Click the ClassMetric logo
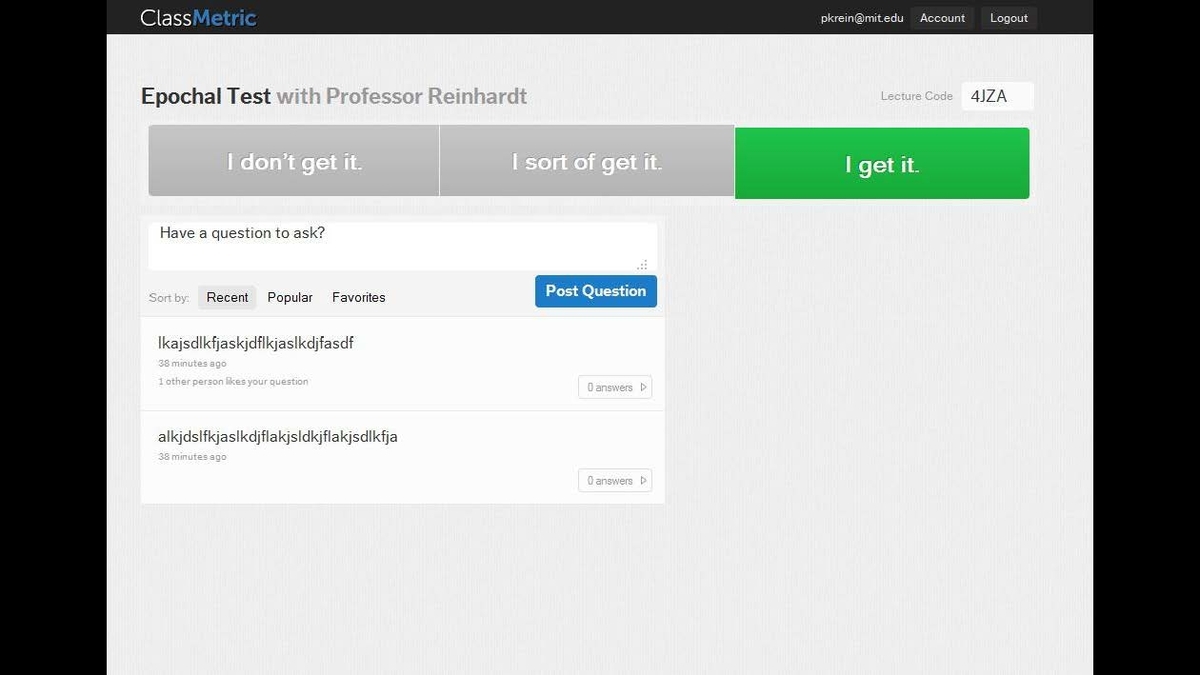The height and width of the screenshot is (675, 1200). 198,18
